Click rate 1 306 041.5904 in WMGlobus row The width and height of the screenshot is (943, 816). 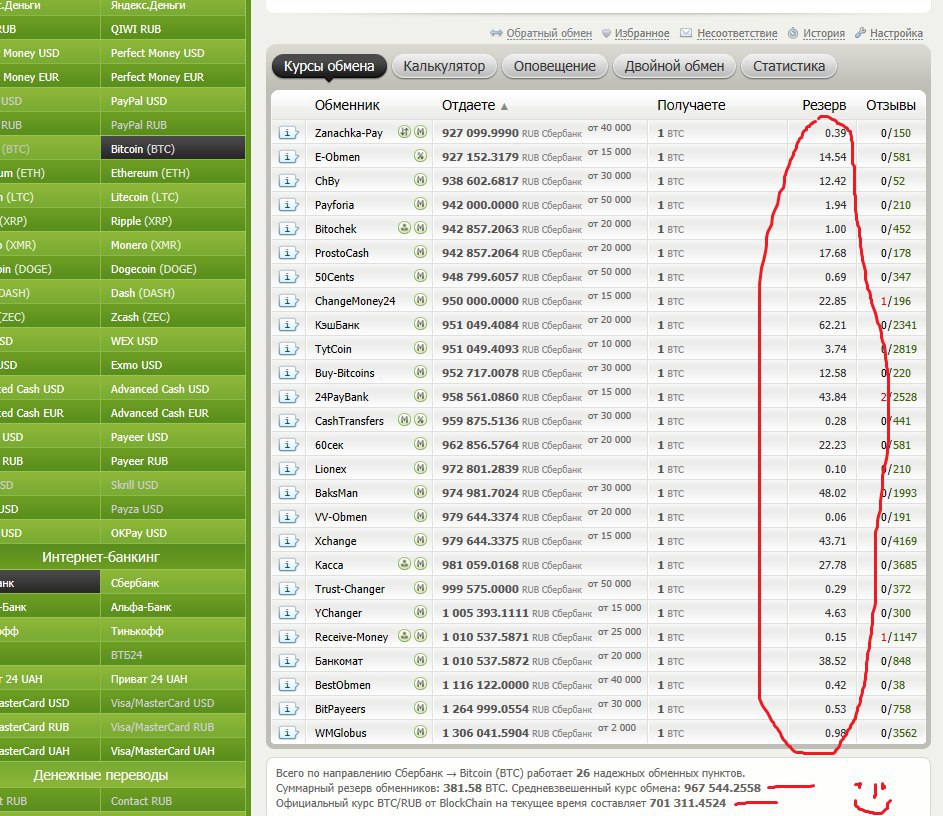485,733
